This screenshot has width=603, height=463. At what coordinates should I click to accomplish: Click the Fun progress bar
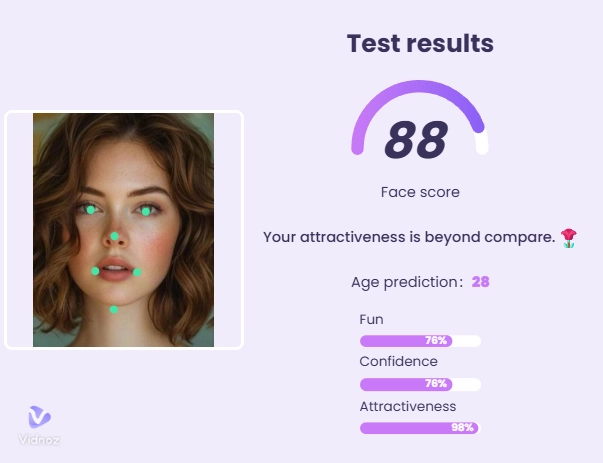point(419,341)
